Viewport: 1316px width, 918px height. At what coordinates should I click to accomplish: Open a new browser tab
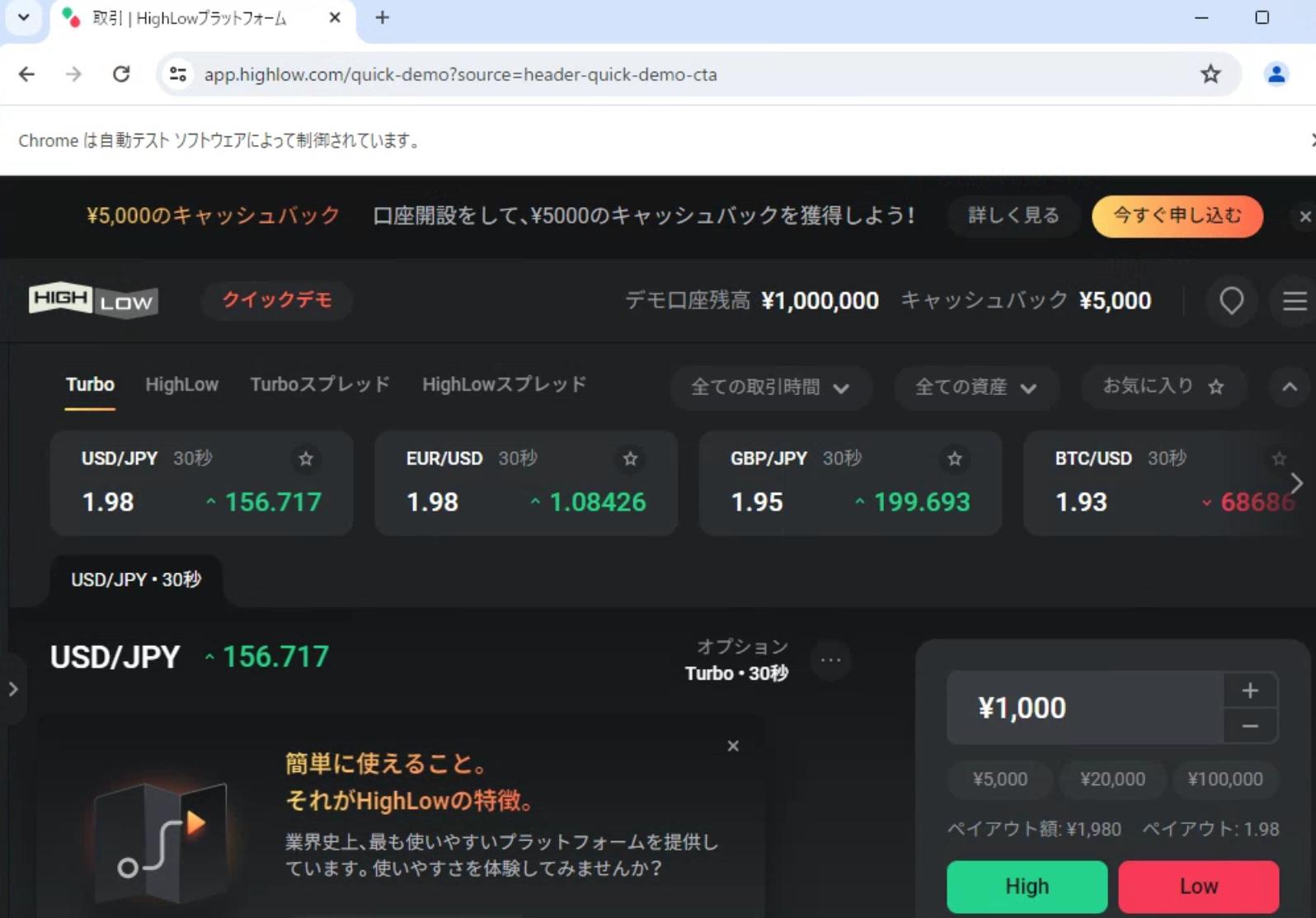click(382, 17)
